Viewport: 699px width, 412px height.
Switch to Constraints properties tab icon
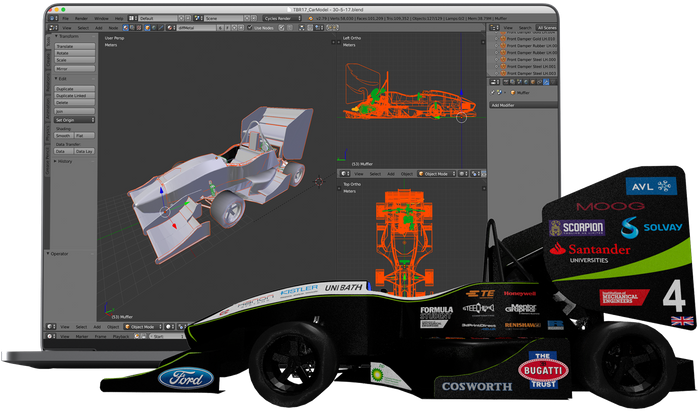[539, 82]
